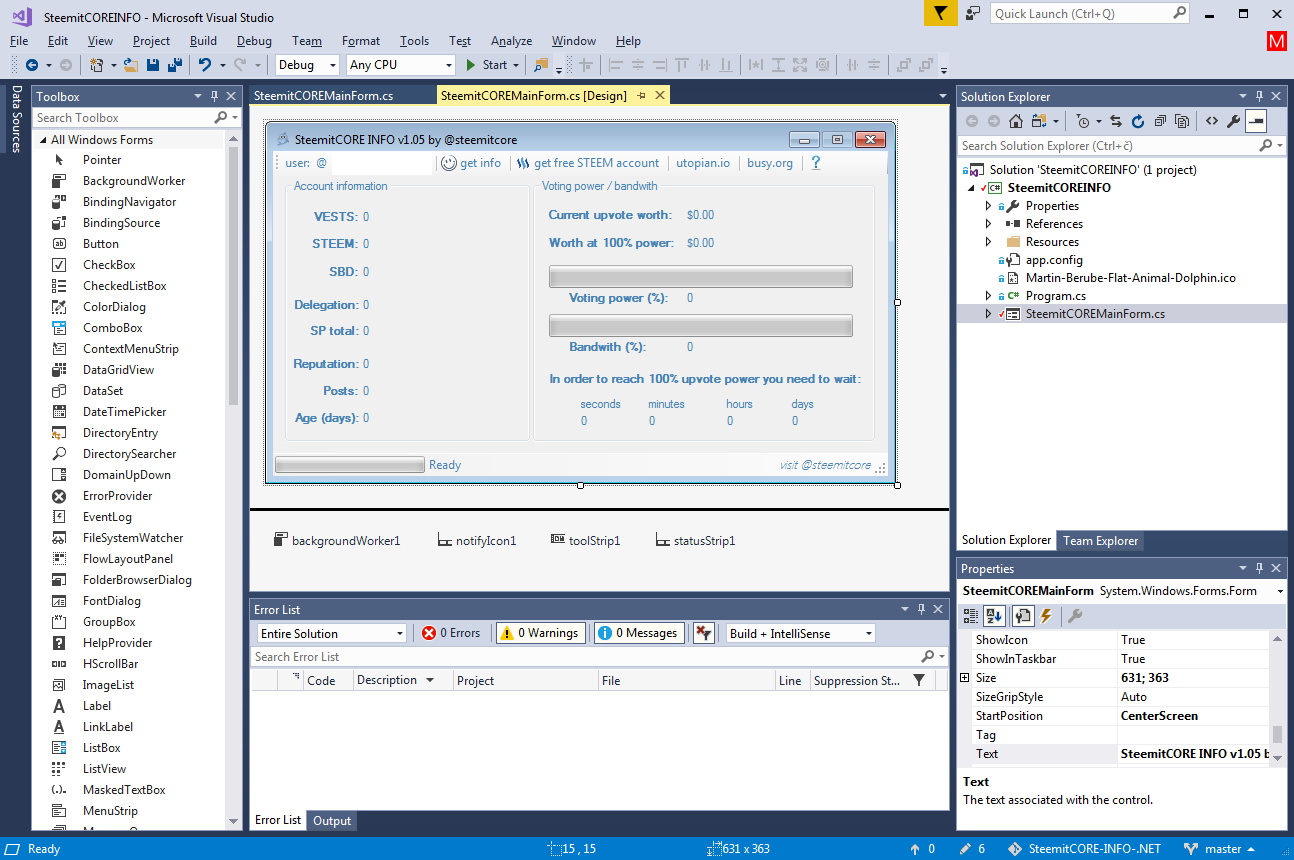The height and width of the screenshot is (860, 1294).
Task: Expand the References node in Solution Explorer
Action: 989,224
